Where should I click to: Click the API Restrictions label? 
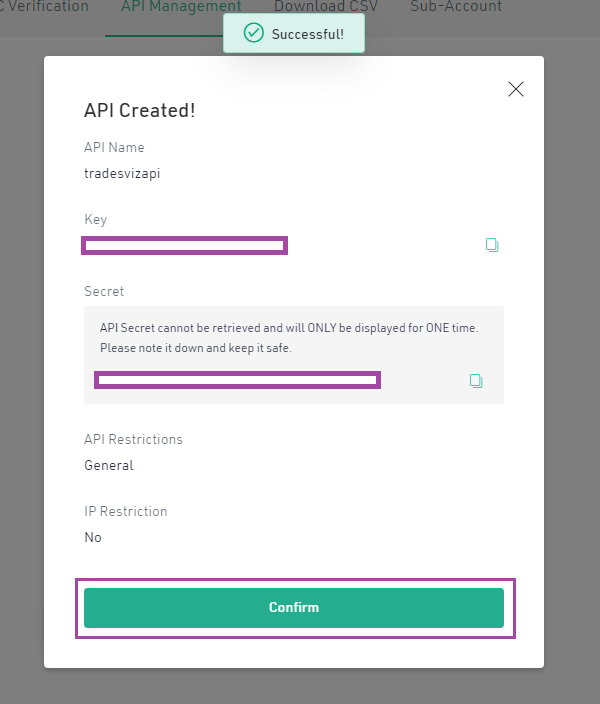click(x=133, y=439)
